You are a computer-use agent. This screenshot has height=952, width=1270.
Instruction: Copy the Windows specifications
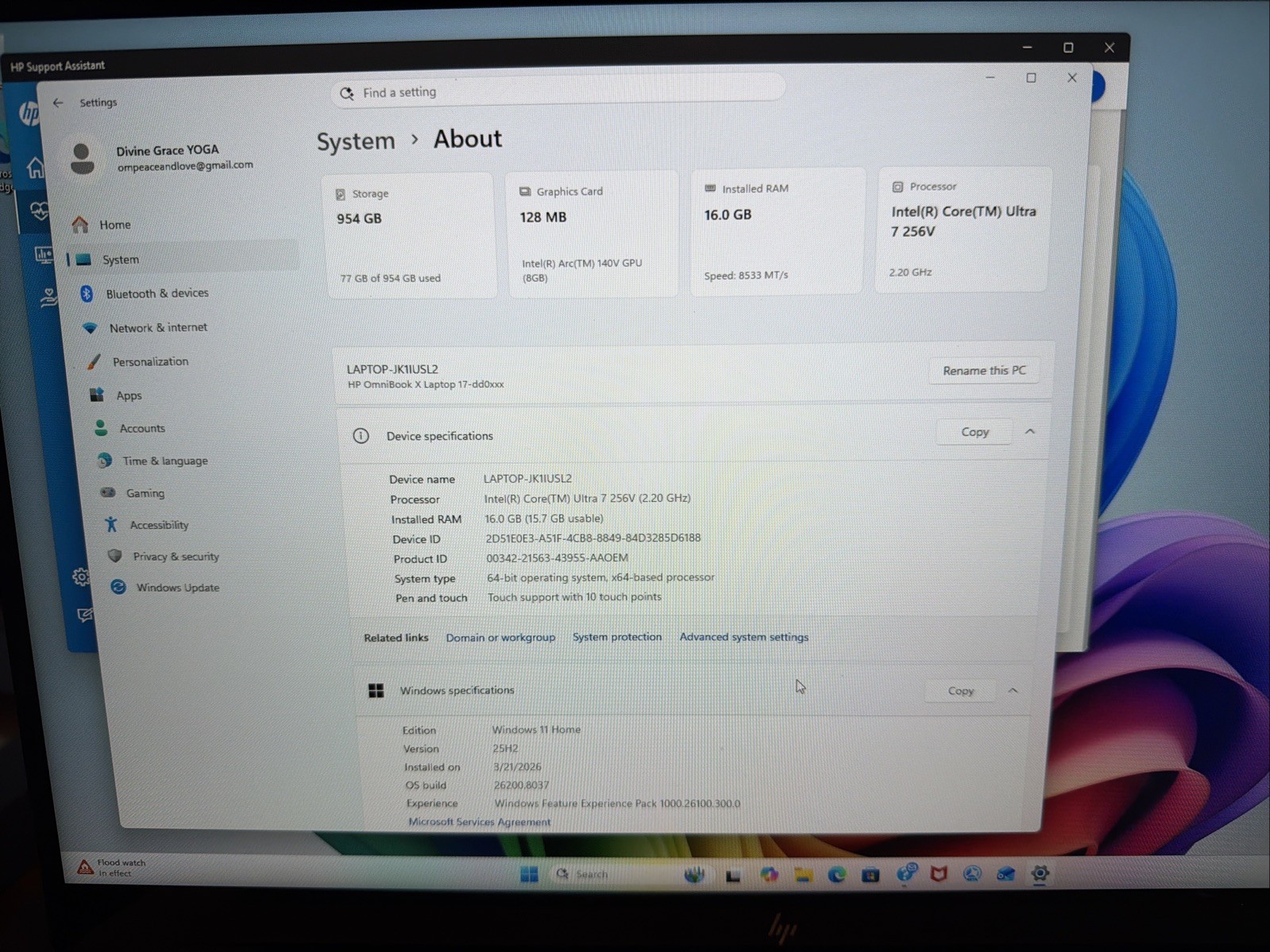[960, 691]
